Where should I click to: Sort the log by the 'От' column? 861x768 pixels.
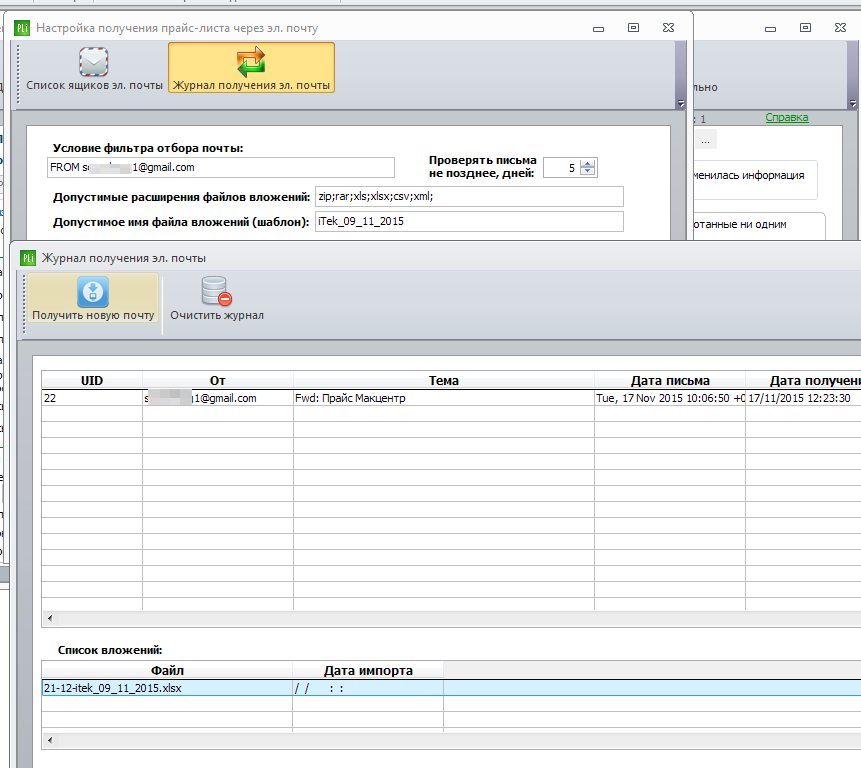click(x=217, y=380)
